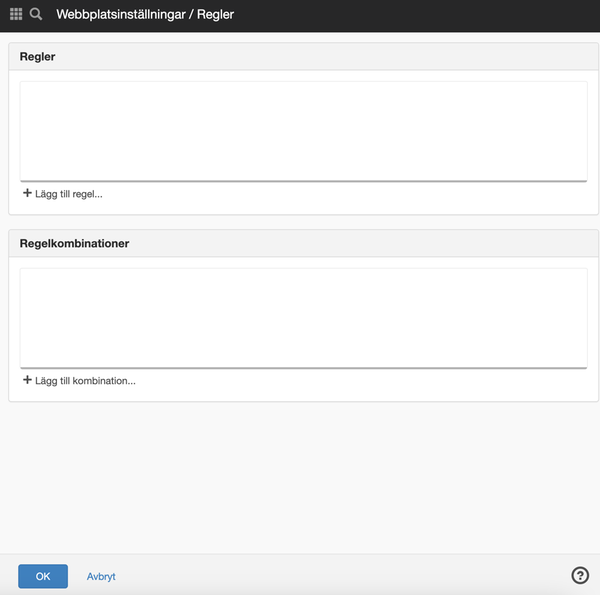Click inside the empty Regelkombinationer list box
This screenshot has height=595, width=600.
tap(303, 318)
